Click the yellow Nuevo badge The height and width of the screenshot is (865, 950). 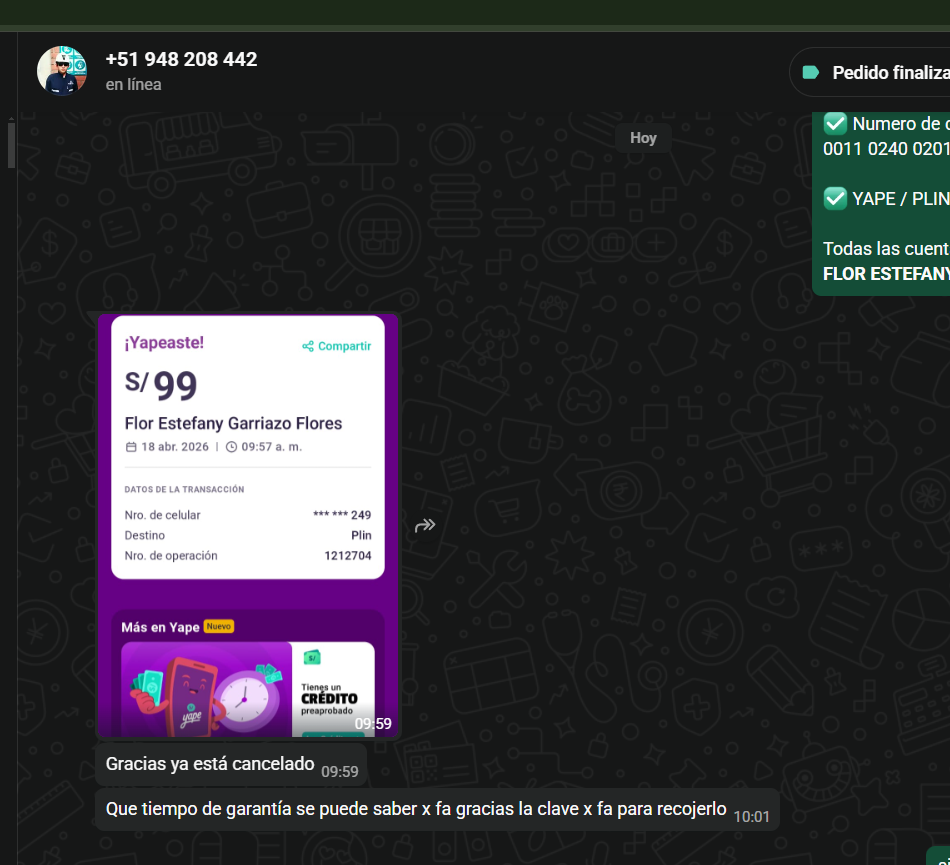coord(218,627)
